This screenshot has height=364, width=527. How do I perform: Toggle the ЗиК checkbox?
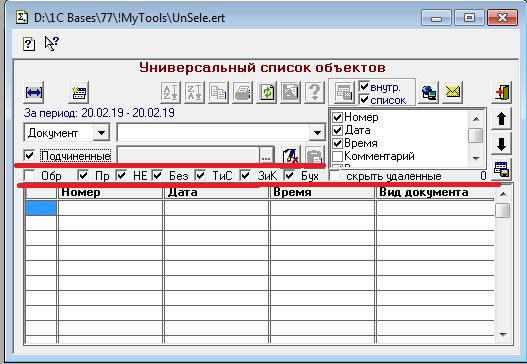click(245, 175)
